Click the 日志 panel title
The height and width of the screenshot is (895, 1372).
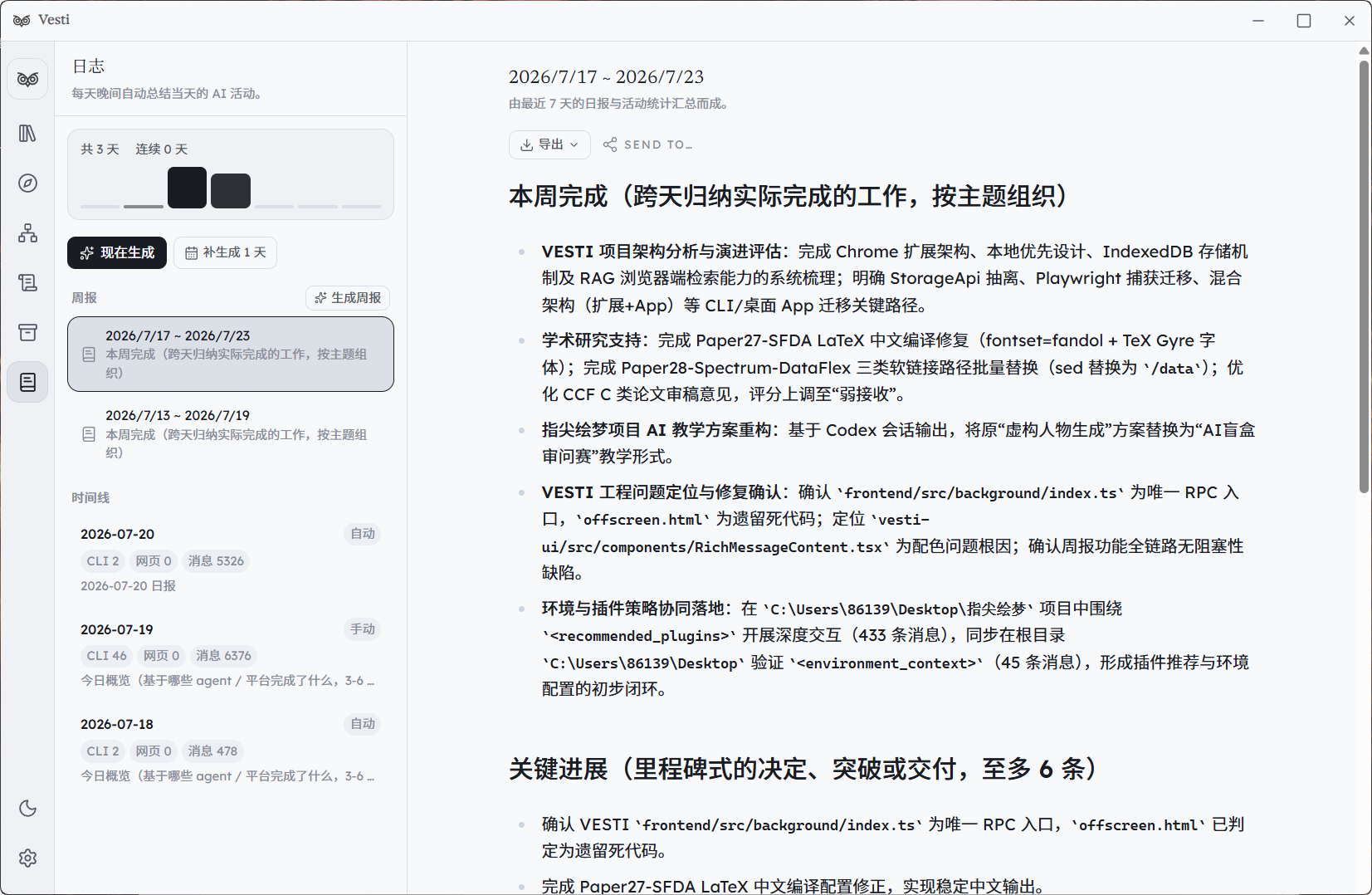pyautogui.click(x=89, y=66)
